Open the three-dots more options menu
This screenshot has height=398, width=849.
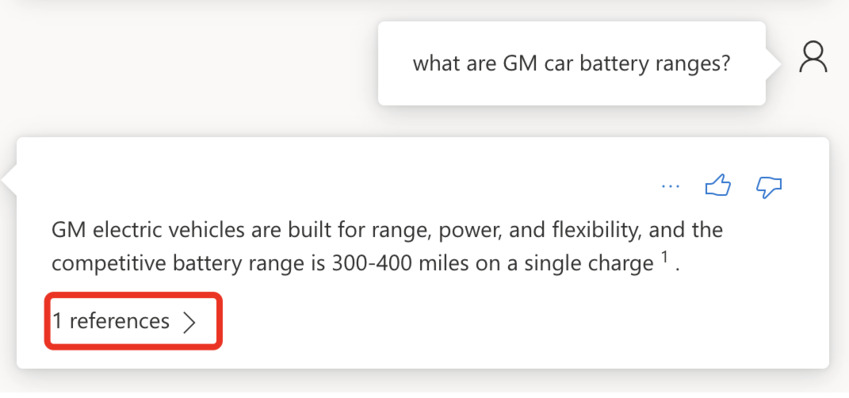pos(670,187)
